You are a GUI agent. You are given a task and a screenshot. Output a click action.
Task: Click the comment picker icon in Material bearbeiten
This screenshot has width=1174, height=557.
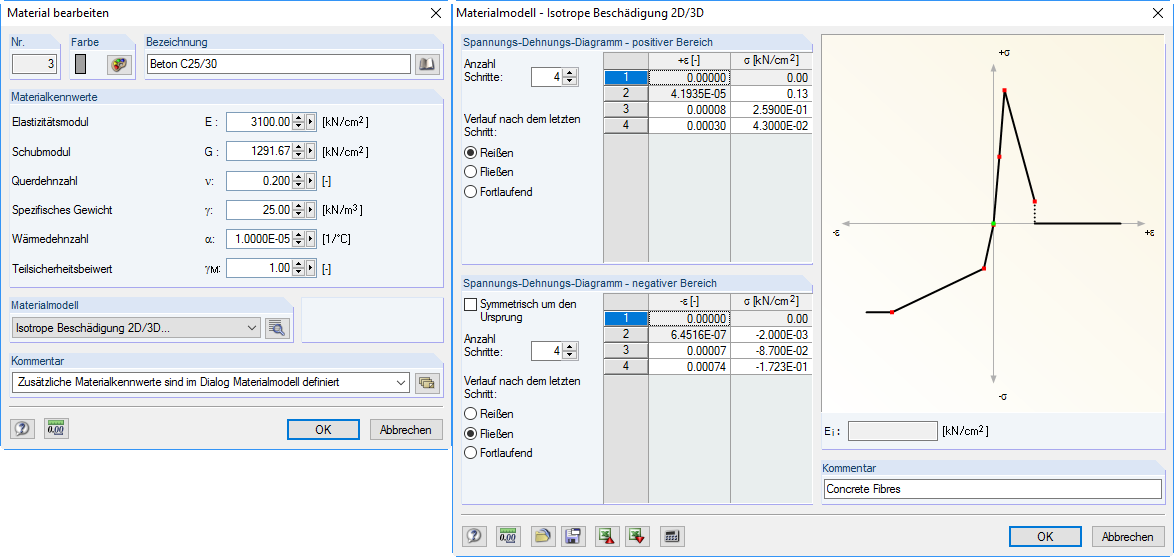(x=427, y=383)
